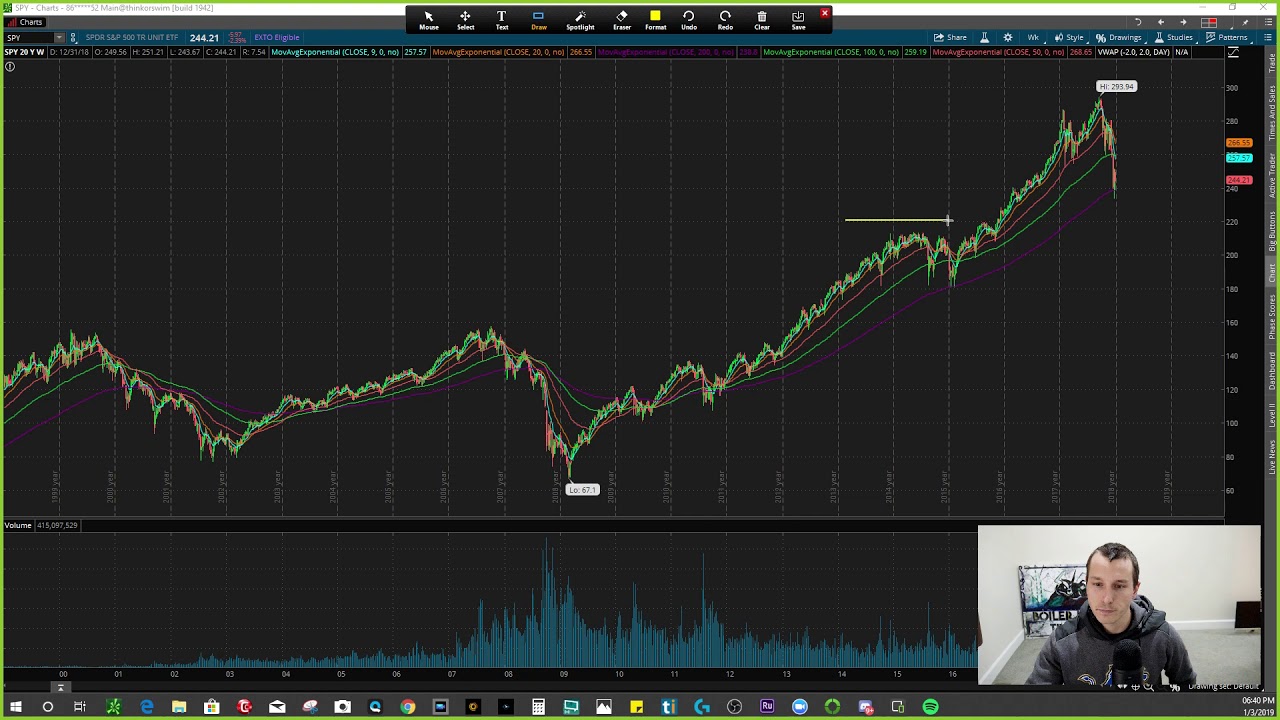Save the annotated screenshot

click(x=798, y=19)
